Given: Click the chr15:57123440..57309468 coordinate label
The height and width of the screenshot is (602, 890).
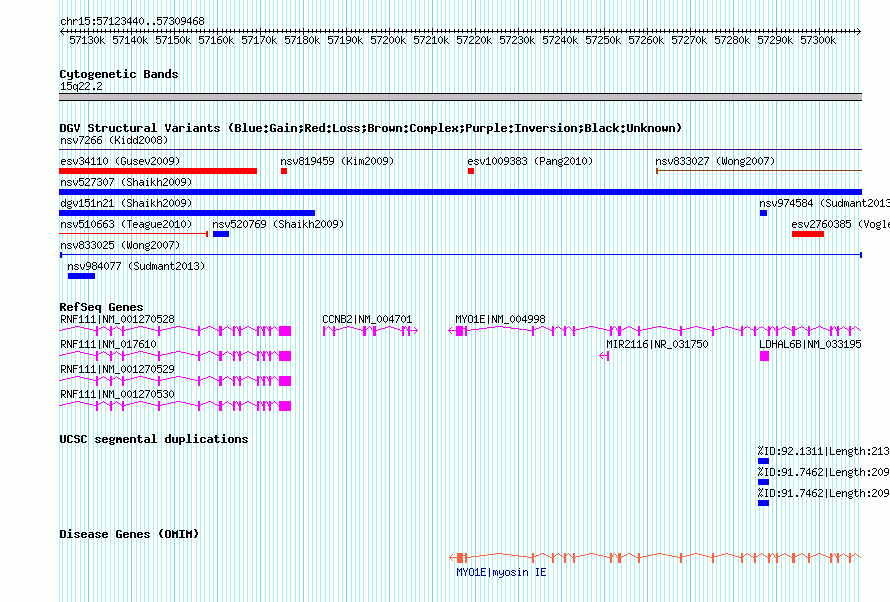Looking at the screenshot, I should [x=132, y=22].
